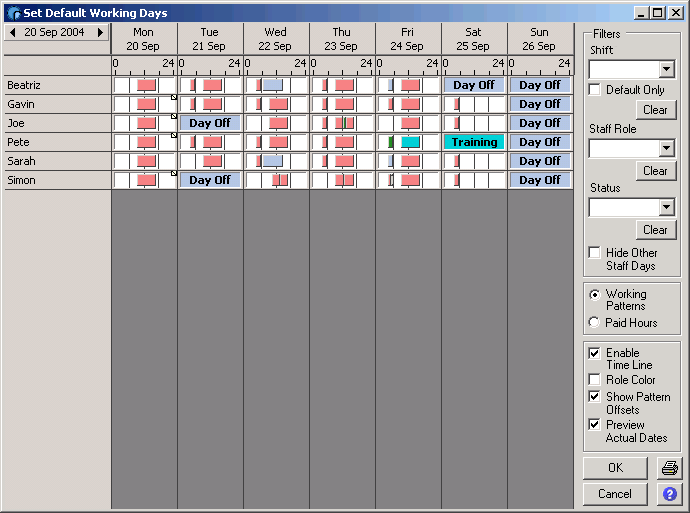Click Sarah's Sunday Day Off cell
Viewport: 690px width, 513px height.
[540, 161]
